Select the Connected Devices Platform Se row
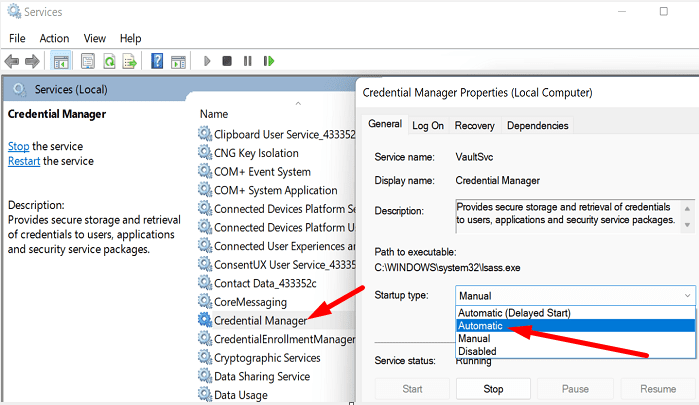The image size is (699, 405). point(276,209)
